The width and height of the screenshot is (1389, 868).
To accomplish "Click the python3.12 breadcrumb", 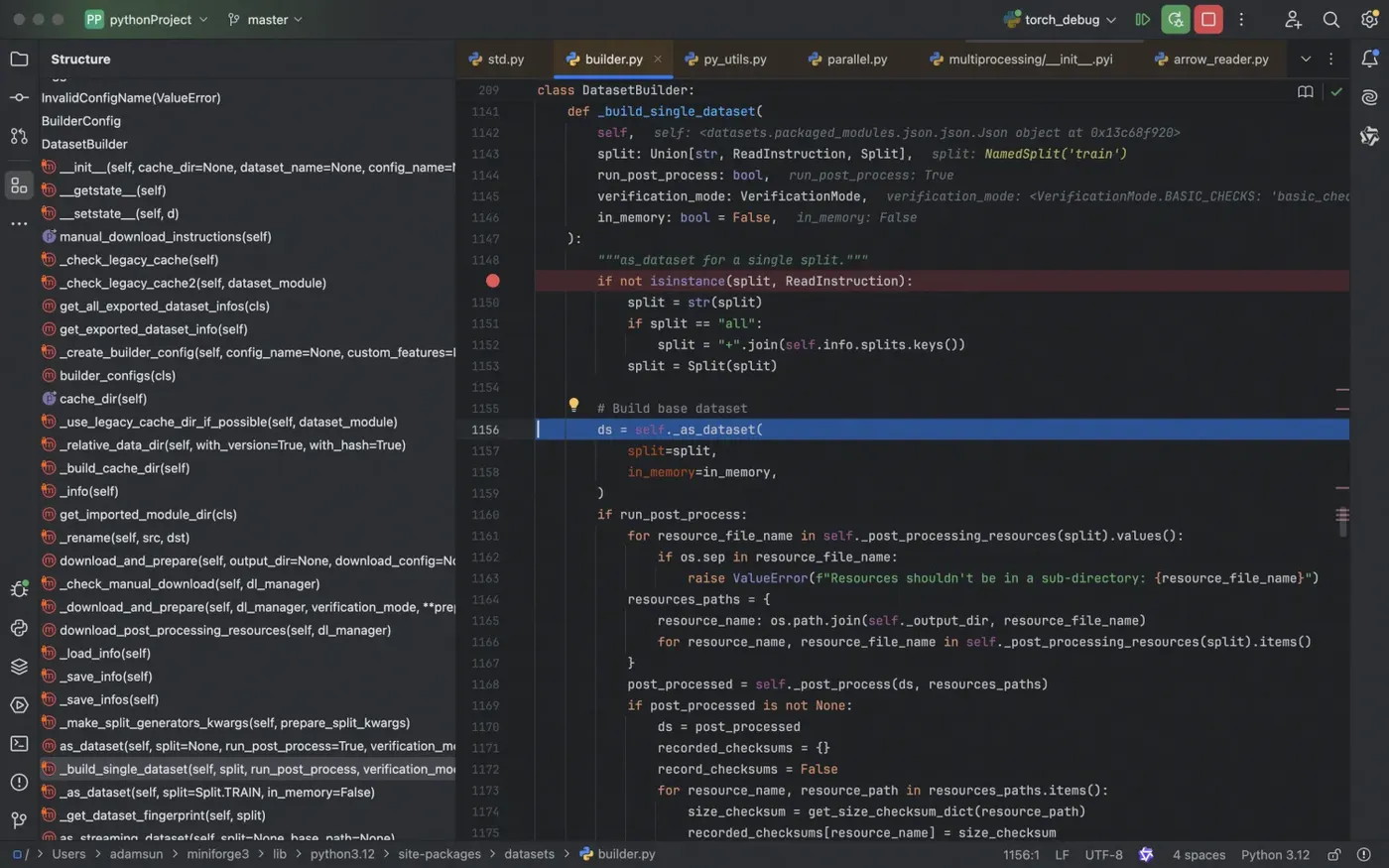I will [342, 854].
